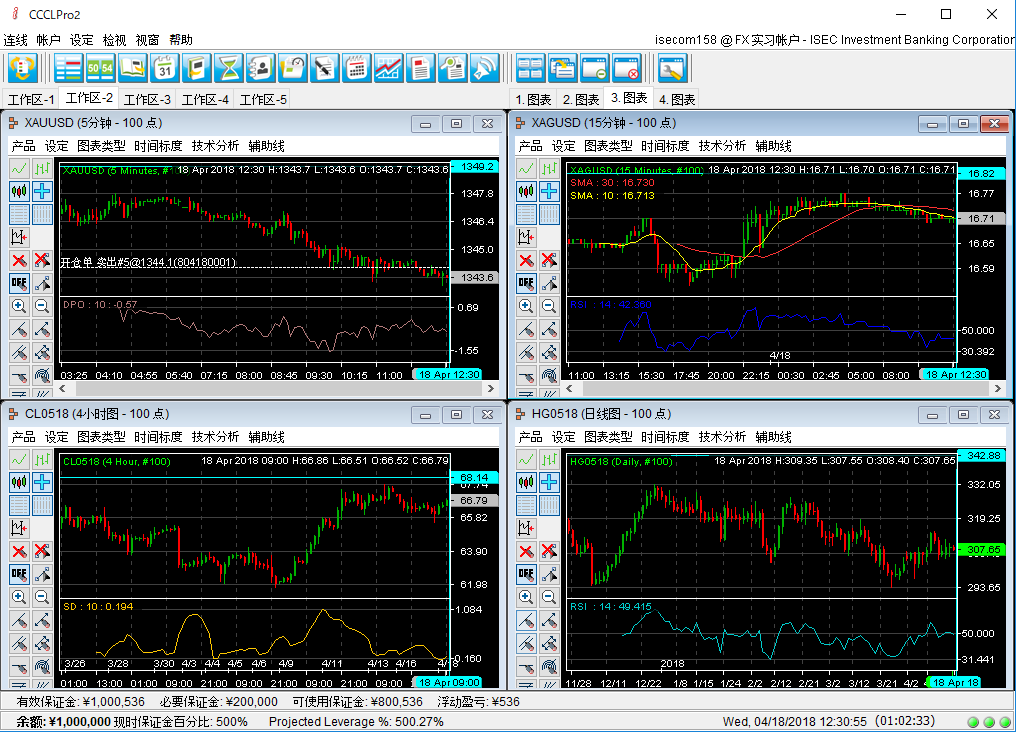Screen dimensions: 1016x732
Task: Click the 1343.6 price marker in XAUUSD chart
Action: pyautogui.click(x=476, y=277)
